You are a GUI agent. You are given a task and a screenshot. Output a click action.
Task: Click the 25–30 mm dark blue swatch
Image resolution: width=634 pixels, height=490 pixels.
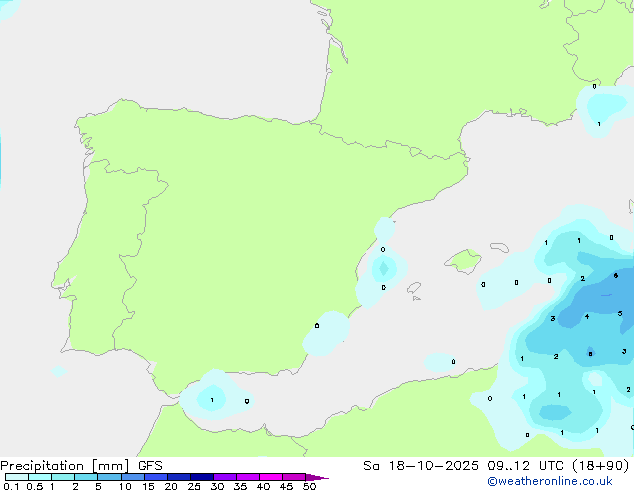click(x=202, y=477)
